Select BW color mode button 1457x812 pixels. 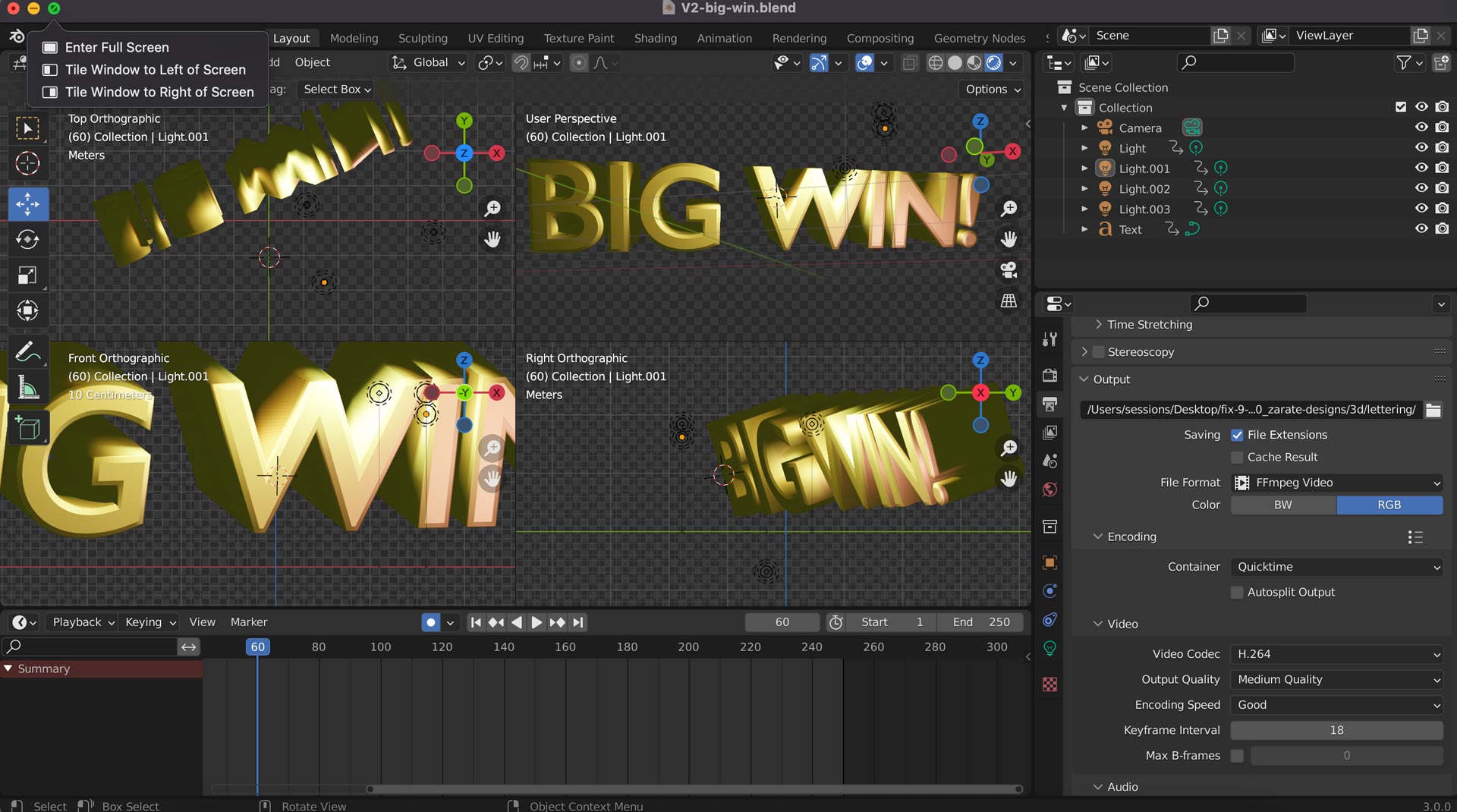coord(1282,505)
